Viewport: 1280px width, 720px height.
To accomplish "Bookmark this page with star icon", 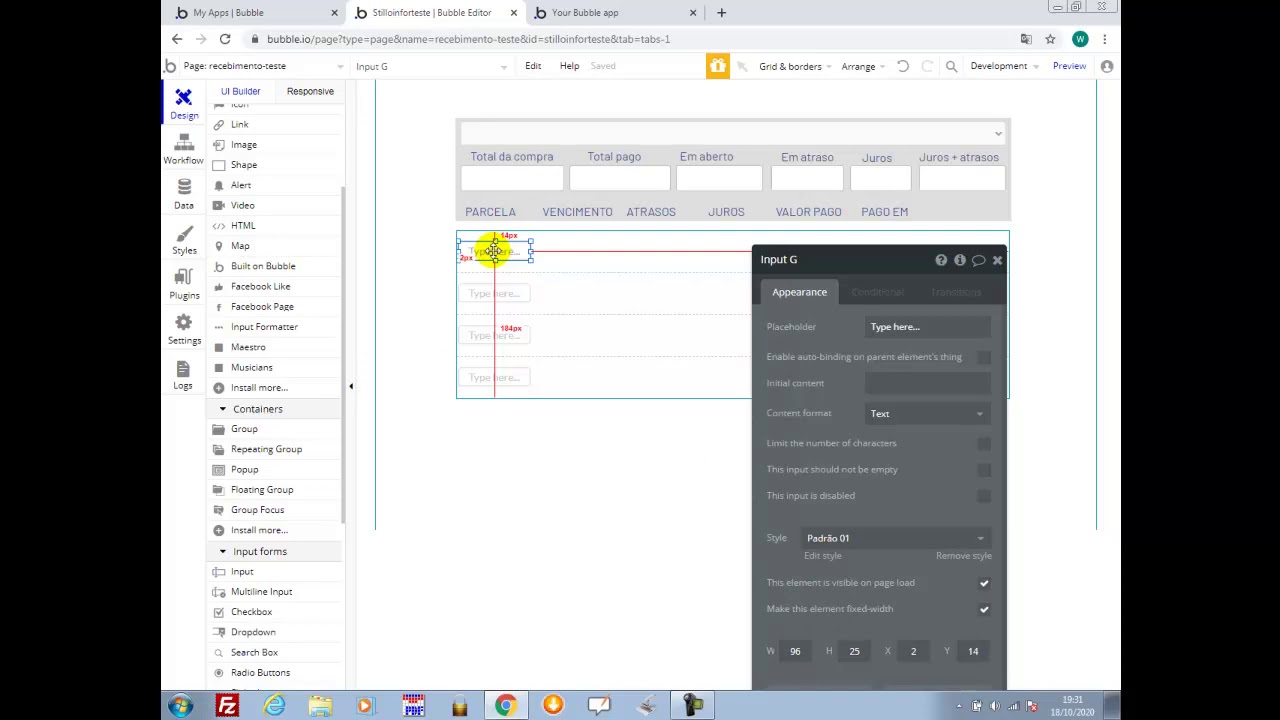I will point(1050,39).
